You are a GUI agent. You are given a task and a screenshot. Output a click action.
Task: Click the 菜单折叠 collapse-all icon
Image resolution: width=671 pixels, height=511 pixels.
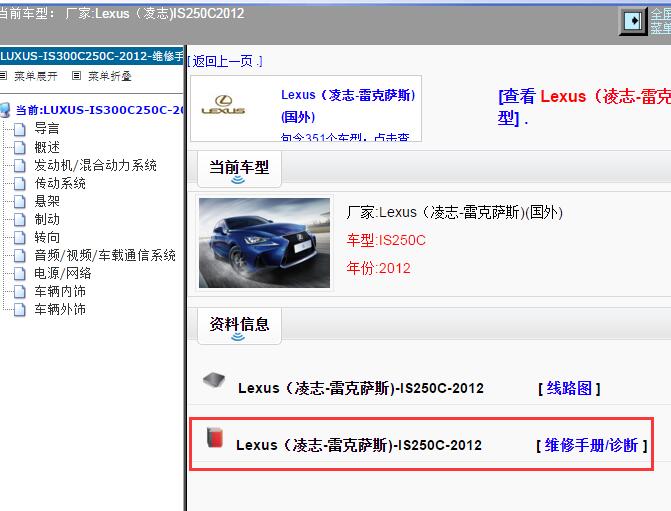coord(76,76)
